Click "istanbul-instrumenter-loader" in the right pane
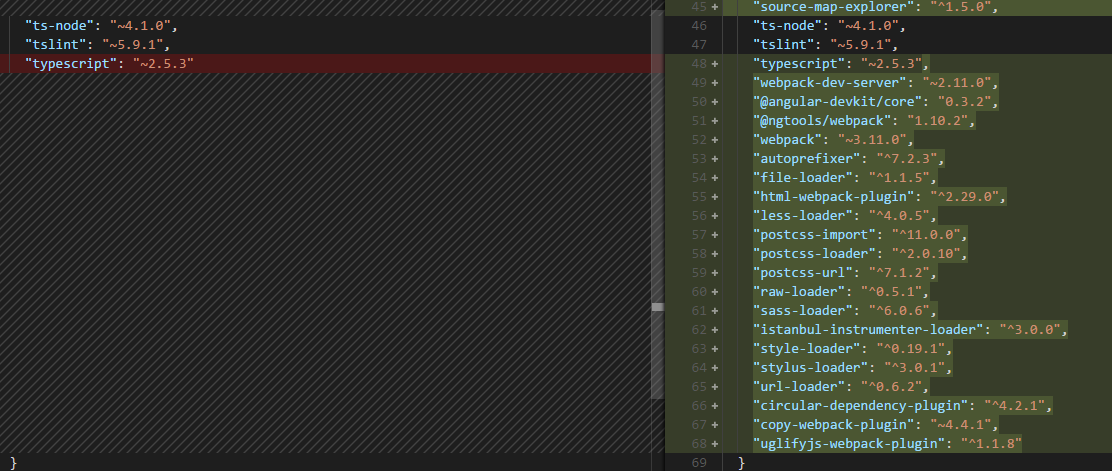The height and width of the screenshot is (471, 1112). 866,330
